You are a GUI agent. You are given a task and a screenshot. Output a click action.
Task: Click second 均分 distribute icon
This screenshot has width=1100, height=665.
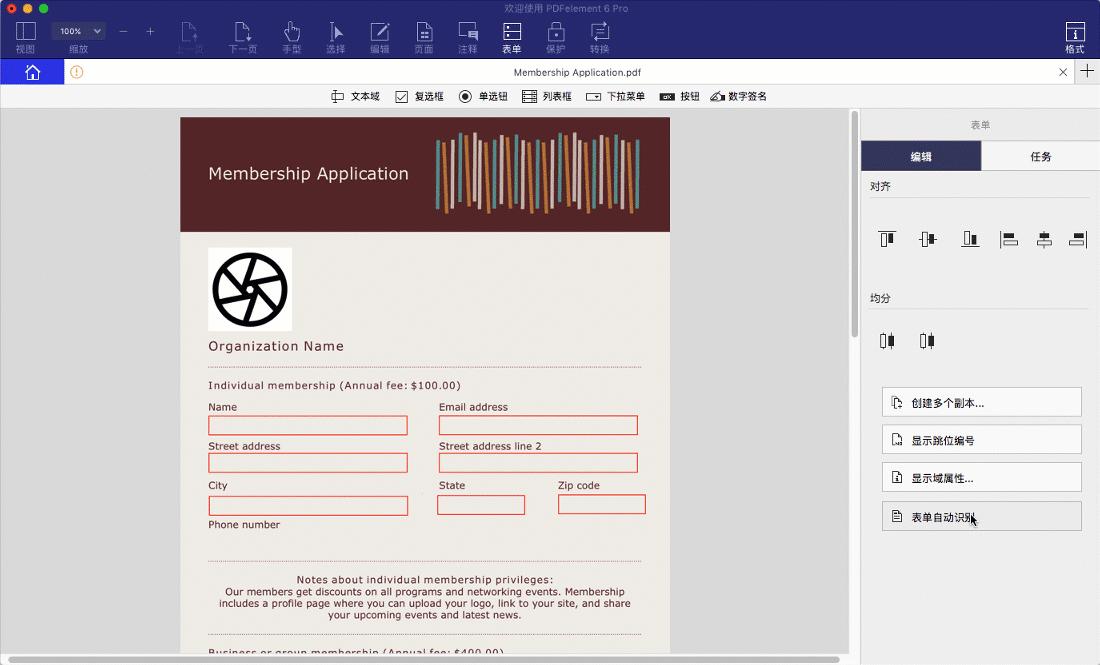click(927, 341)
